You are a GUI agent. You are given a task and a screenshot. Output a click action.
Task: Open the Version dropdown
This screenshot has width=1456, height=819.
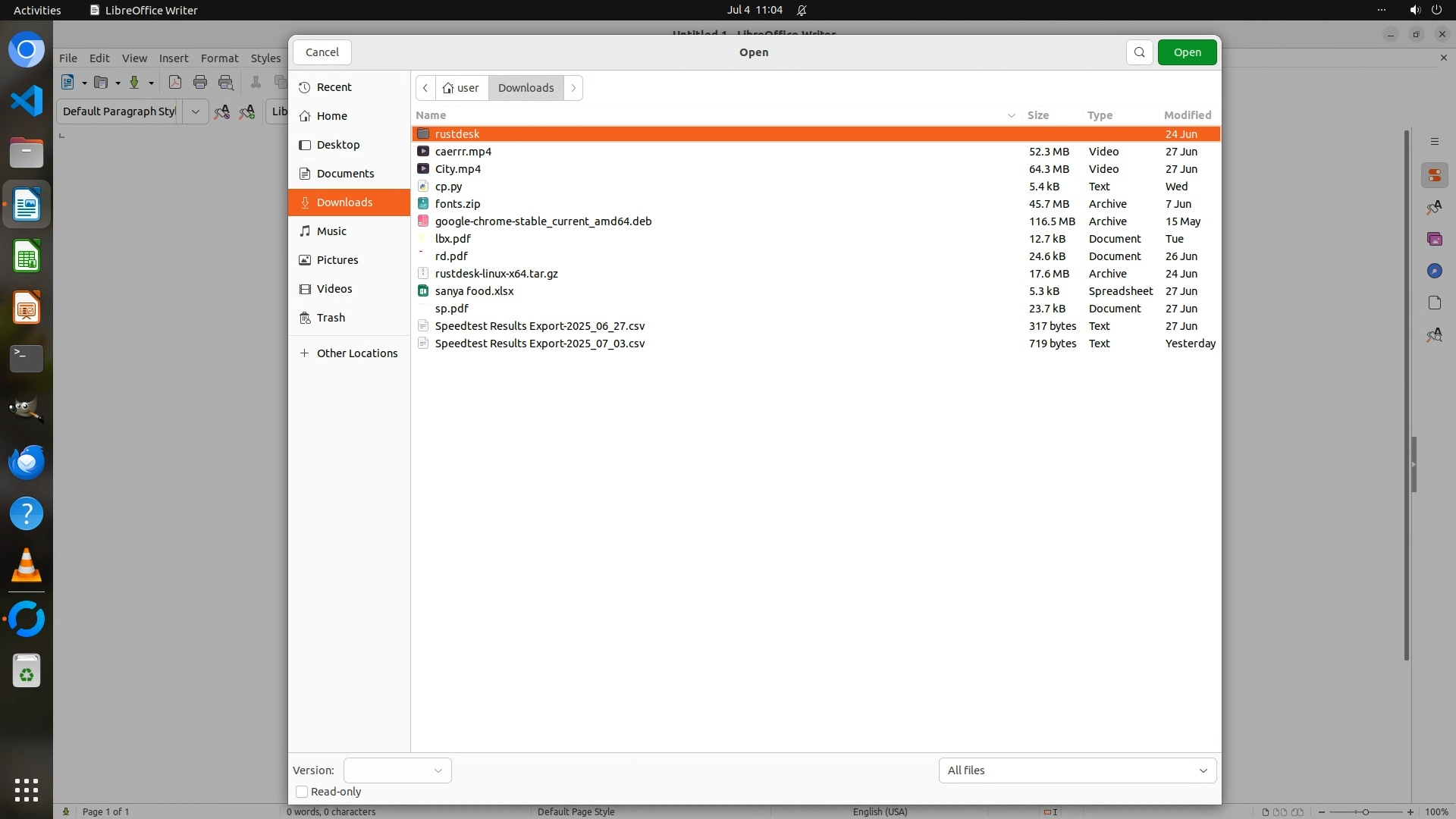[397, 770]
